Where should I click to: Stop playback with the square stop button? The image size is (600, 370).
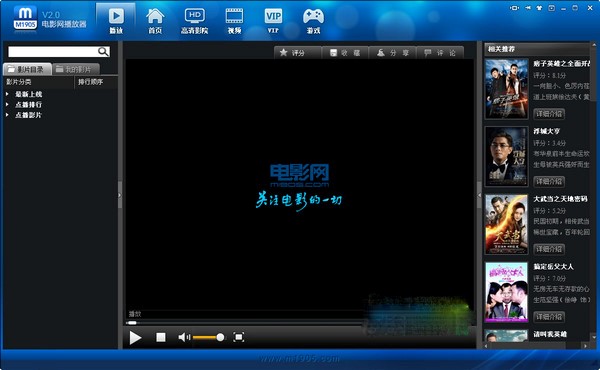161,337
